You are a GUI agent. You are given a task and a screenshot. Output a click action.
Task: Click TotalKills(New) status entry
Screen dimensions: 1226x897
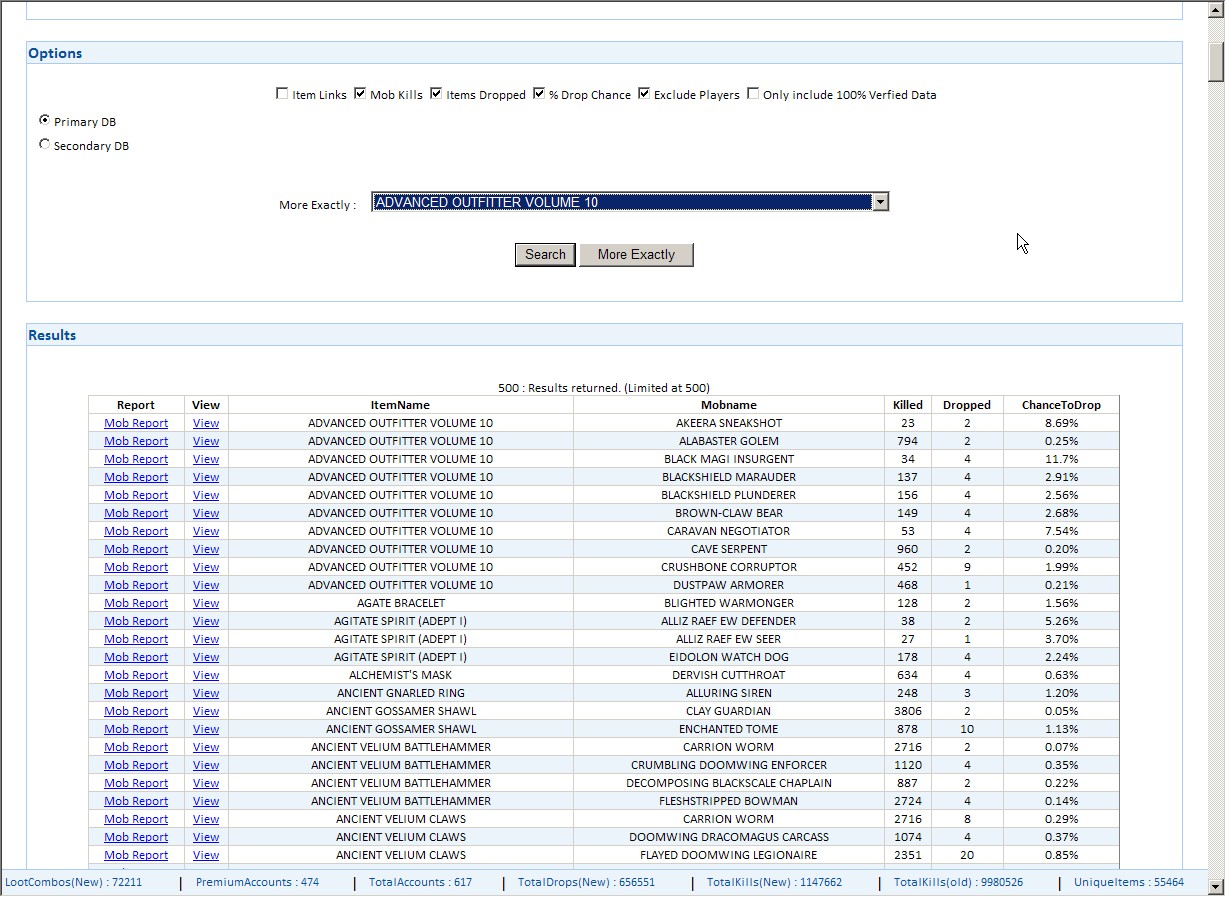tap(774, 882)
